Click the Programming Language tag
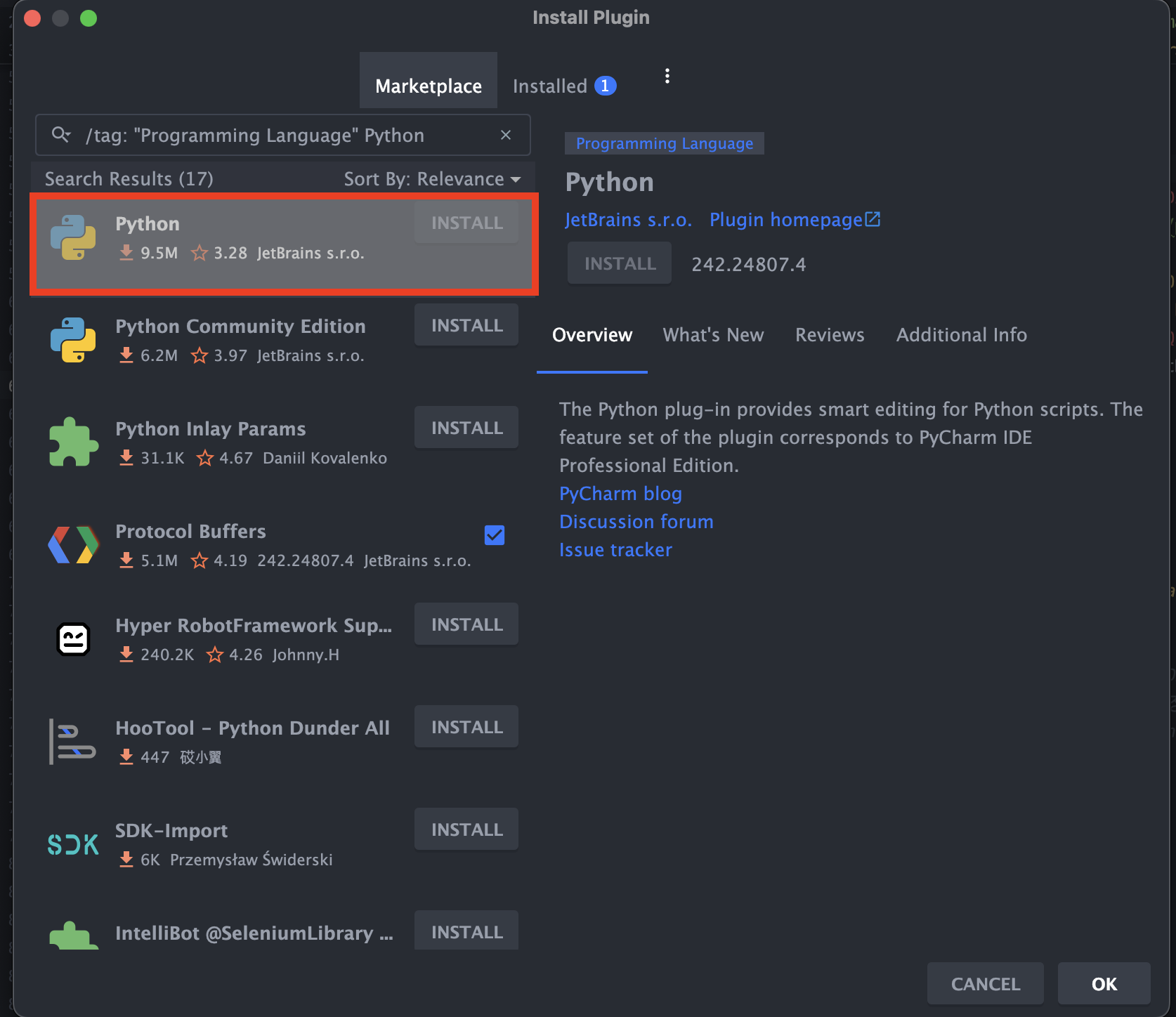The image size is (1176, 1017). pos(665,143)
